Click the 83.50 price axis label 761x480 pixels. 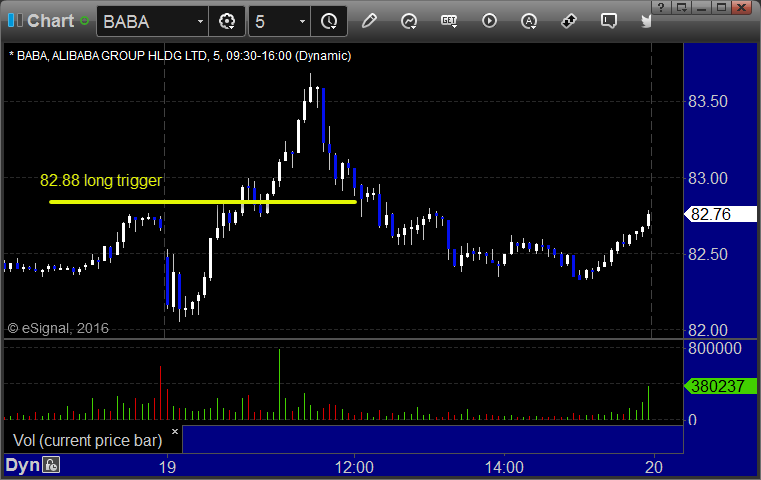(708, 101)
